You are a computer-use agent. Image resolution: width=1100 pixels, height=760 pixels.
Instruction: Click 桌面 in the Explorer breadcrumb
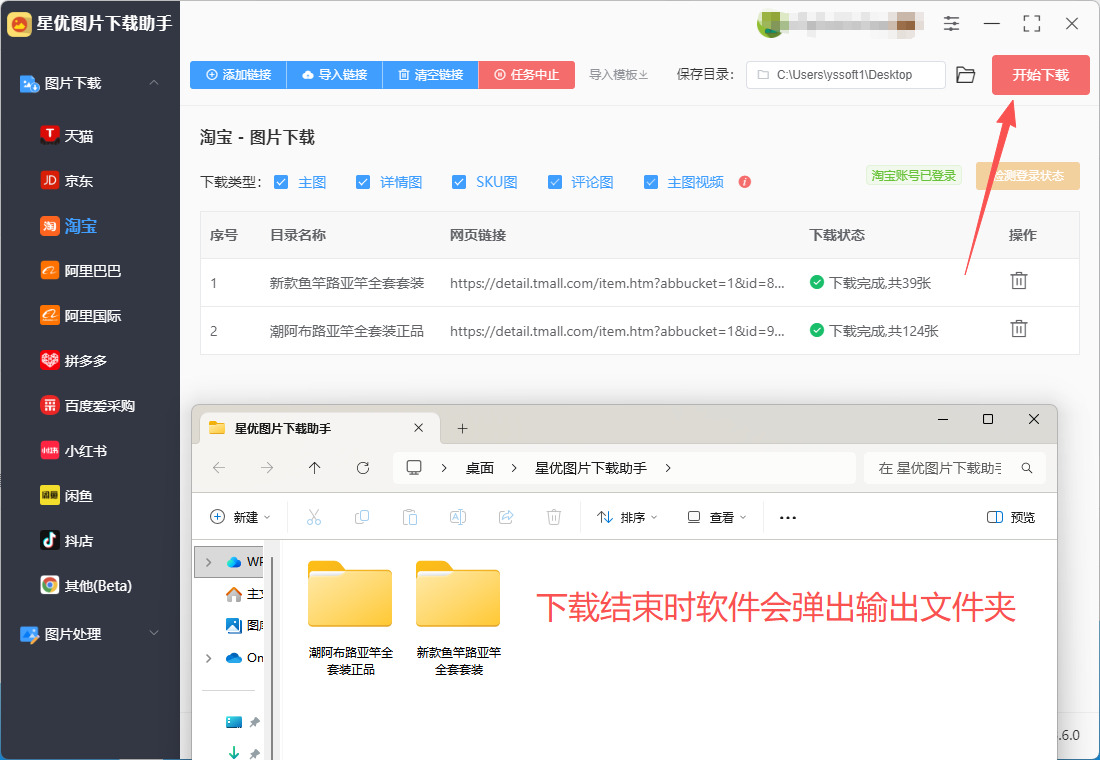tap(480, 467)
